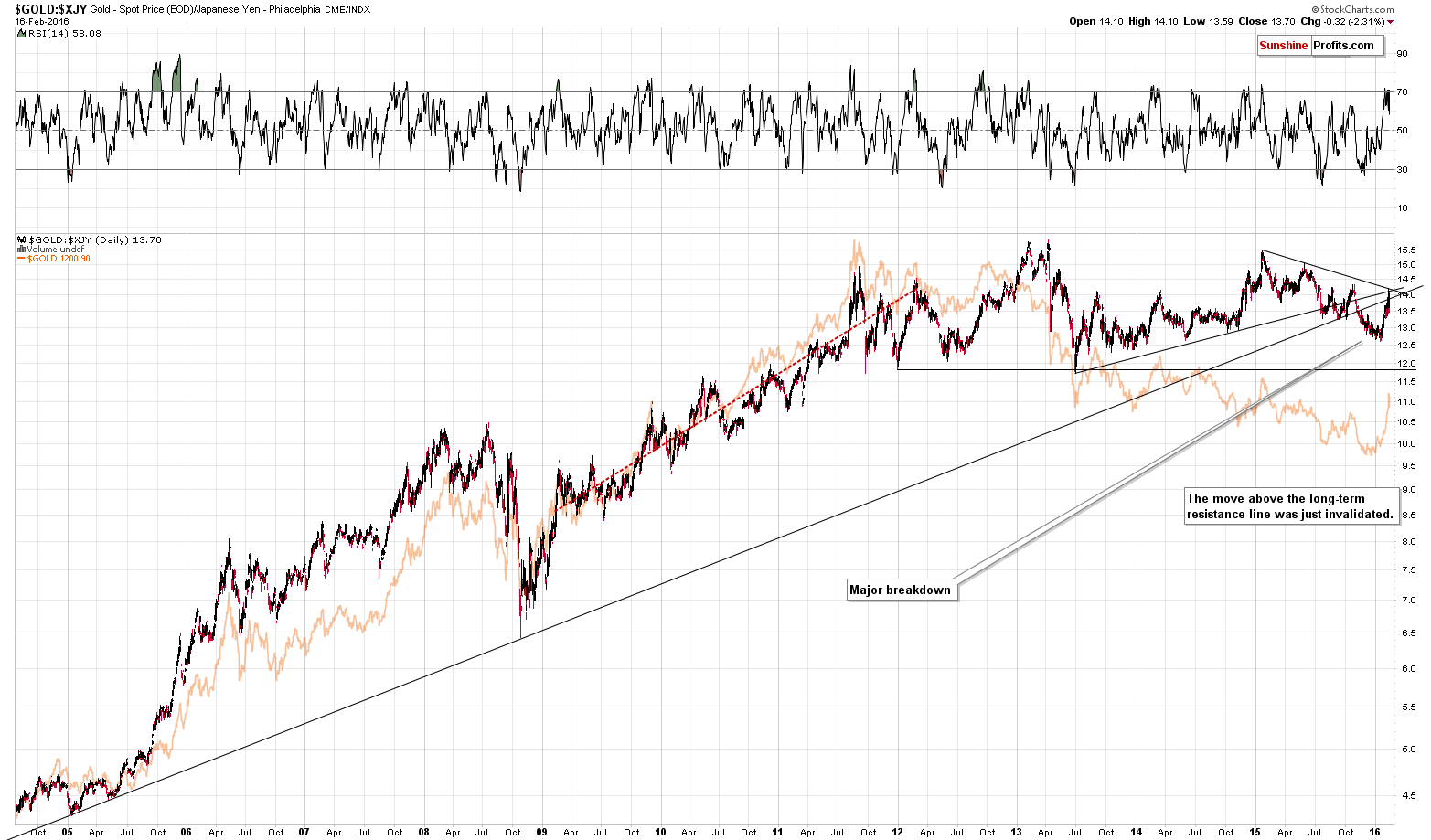Click the Low 13.59 value
The width and height of the screenshot is (1431, 840).
[1207, 21]
